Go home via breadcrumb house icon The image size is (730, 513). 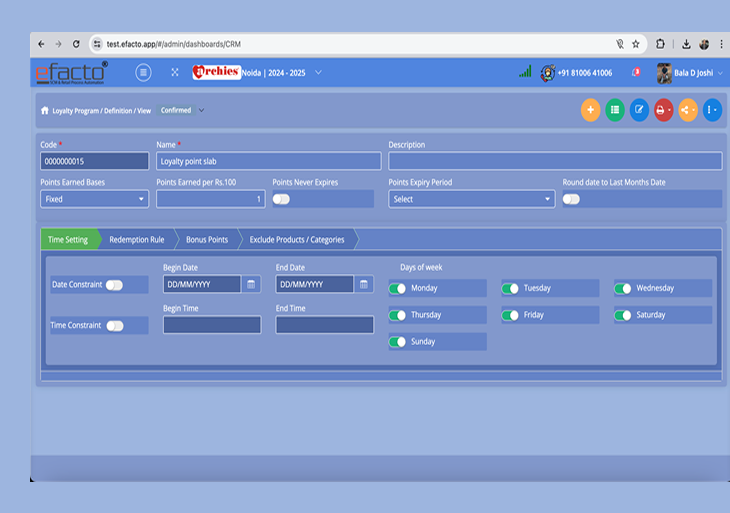(x=45, y=110)
